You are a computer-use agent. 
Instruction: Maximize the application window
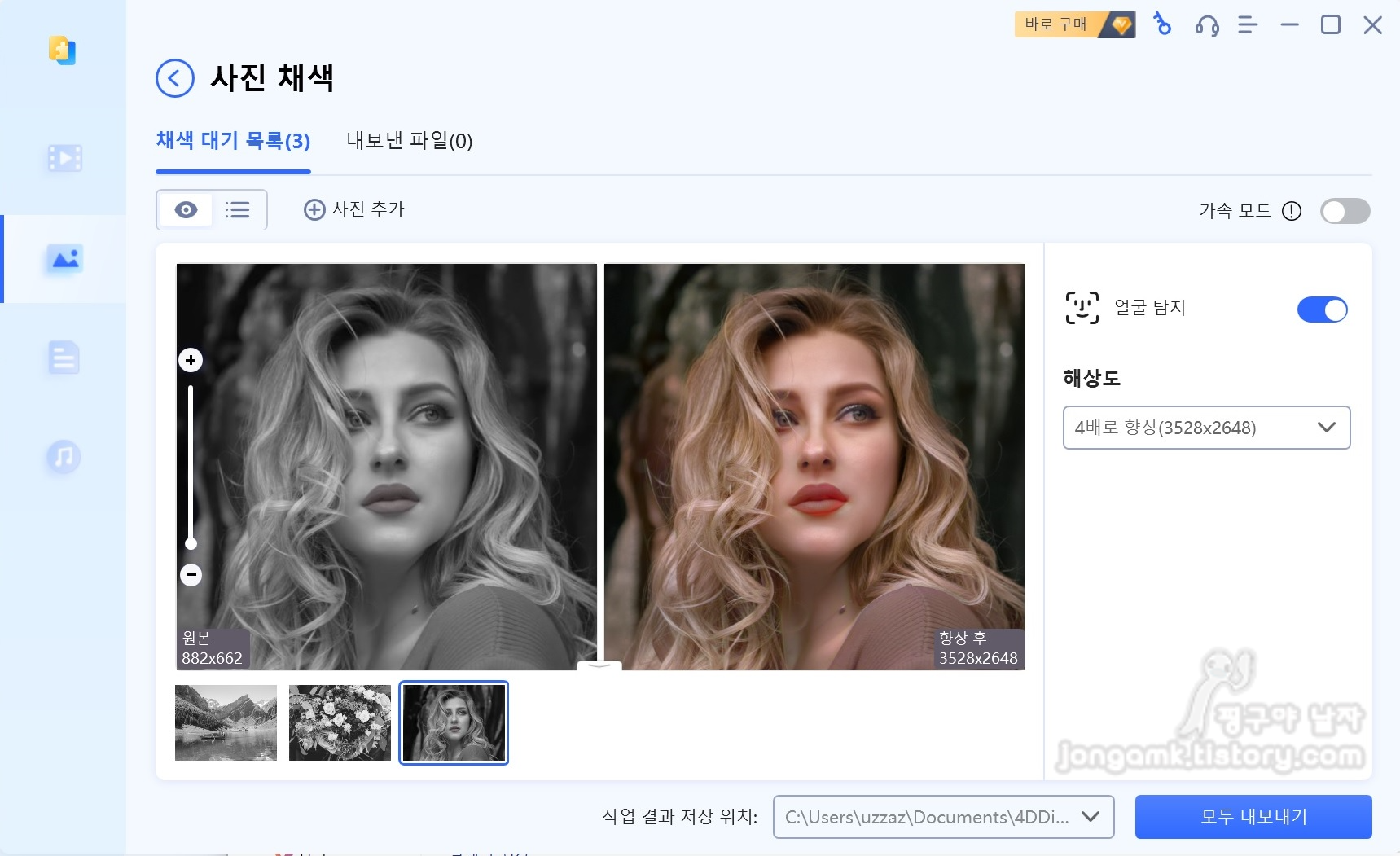click(1331, 25)
